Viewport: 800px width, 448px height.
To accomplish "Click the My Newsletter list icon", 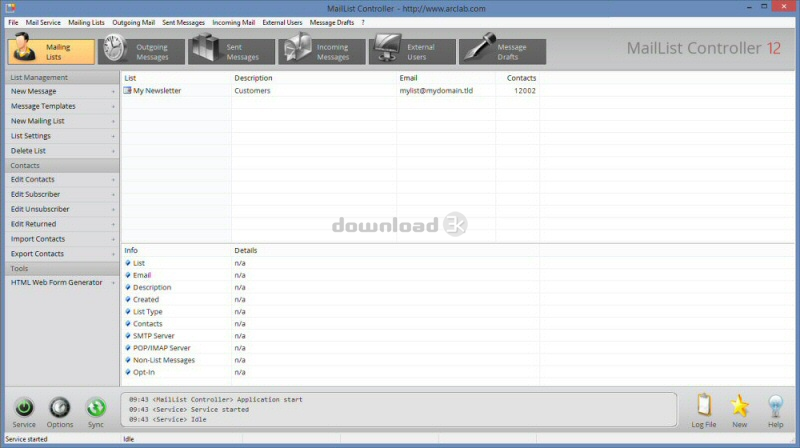I will pyautogui.click(x=127, y=90).
